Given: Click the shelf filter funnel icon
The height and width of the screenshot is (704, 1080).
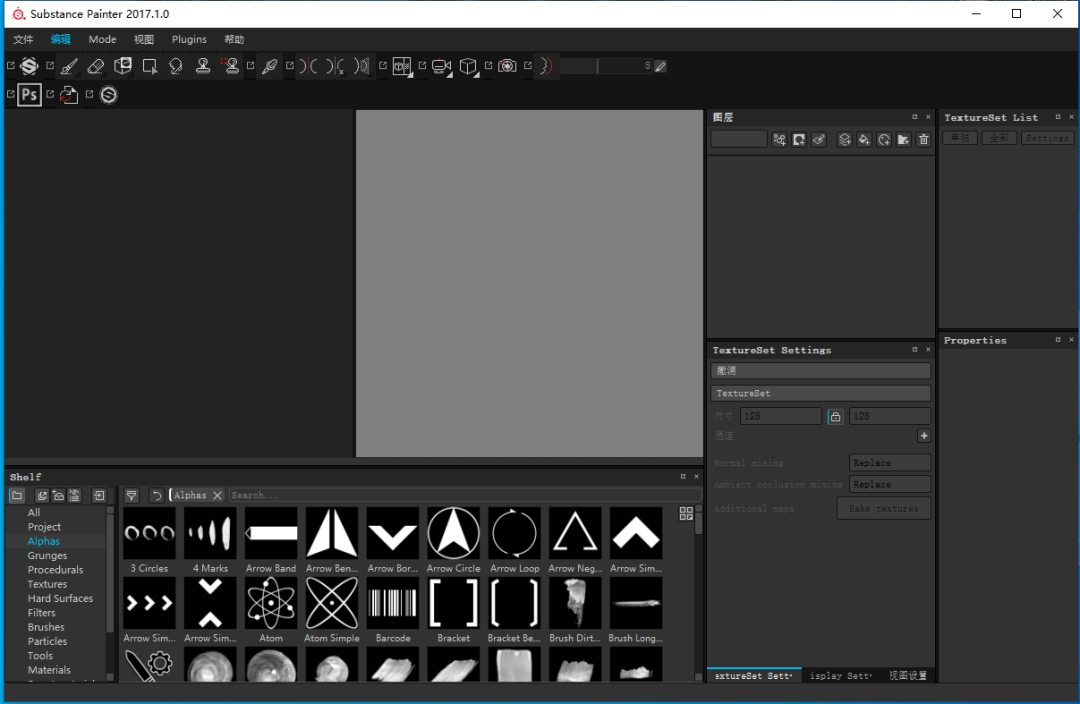Looking at the screenshot, I should pos(132,495).
